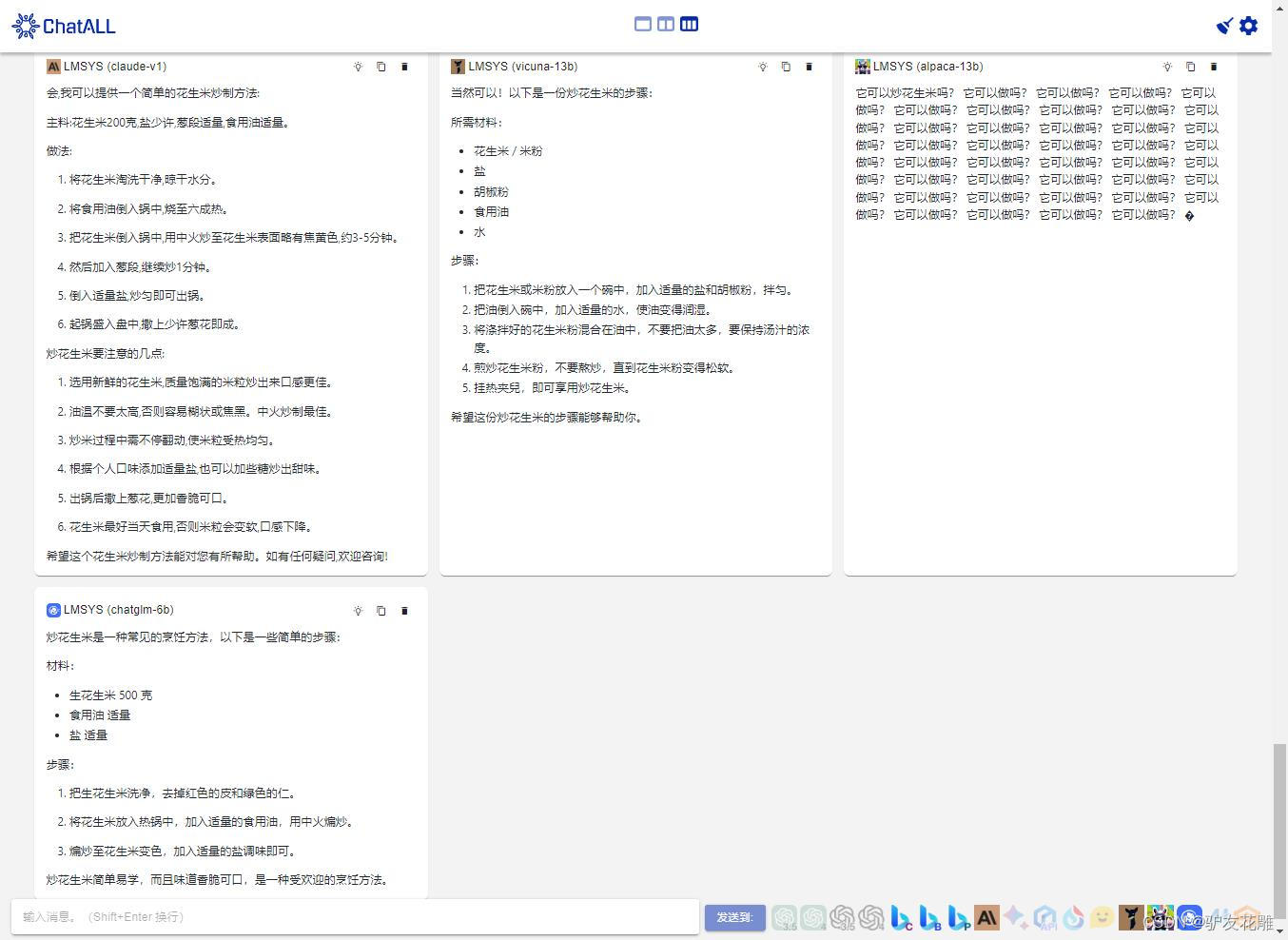Toggle the Anthropic Claude bot icon

(x=986, y=917)
